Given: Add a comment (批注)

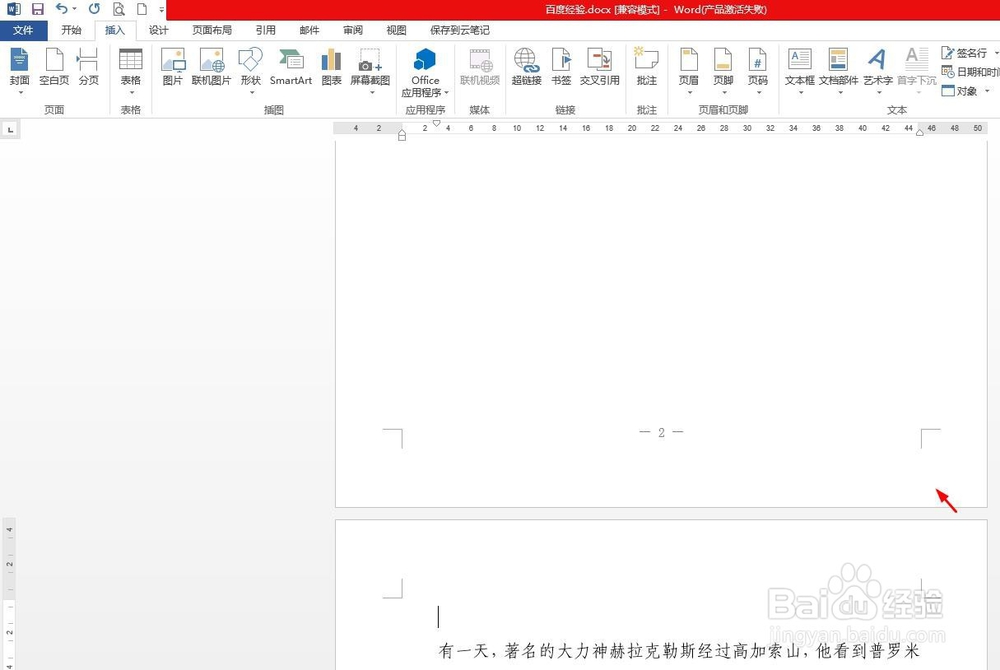Looking at the screenshot, I should (647, 68).
